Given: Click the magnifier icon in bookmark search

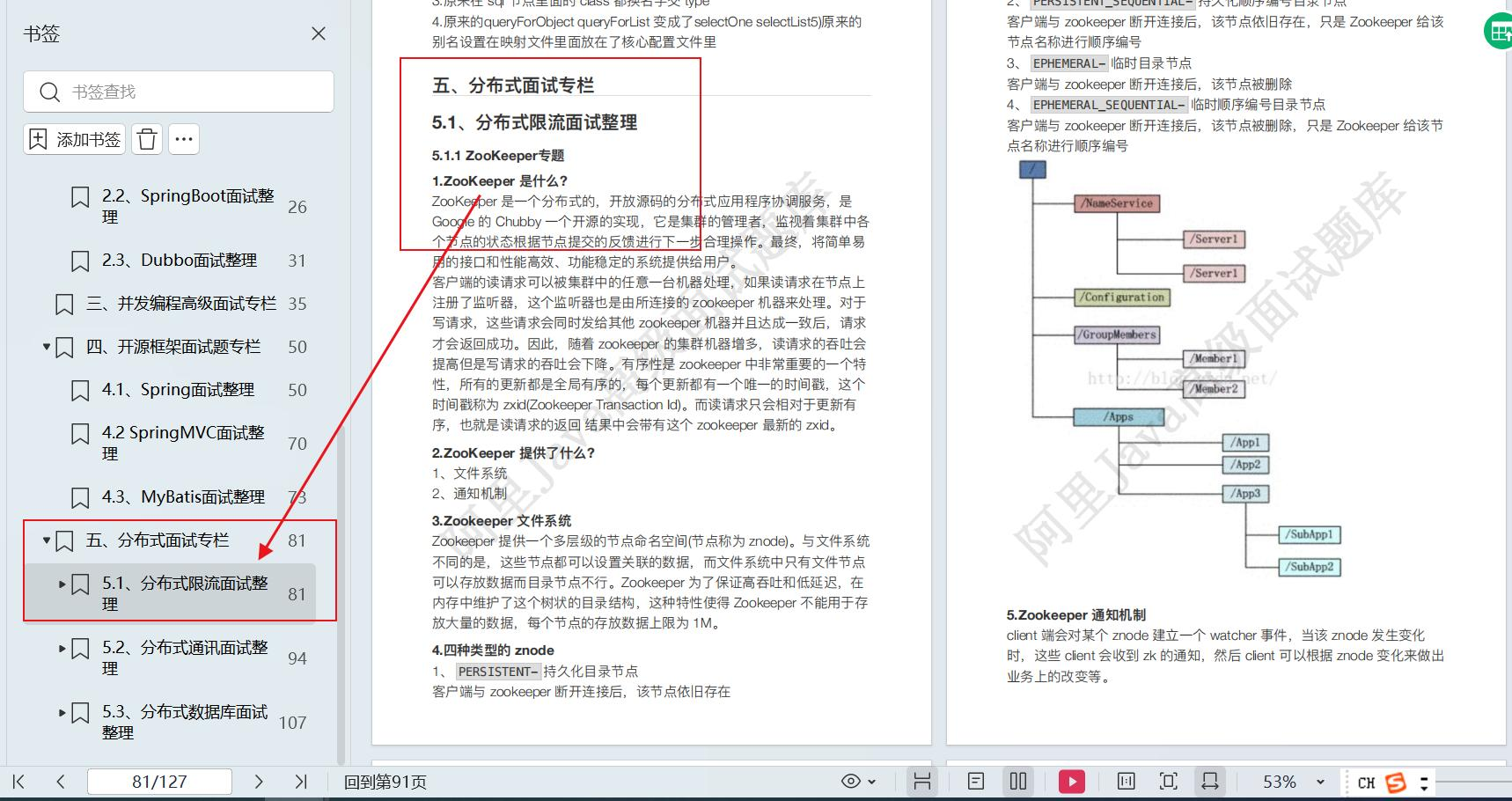Looking at the screenshot, I should (x=50, y=92).
